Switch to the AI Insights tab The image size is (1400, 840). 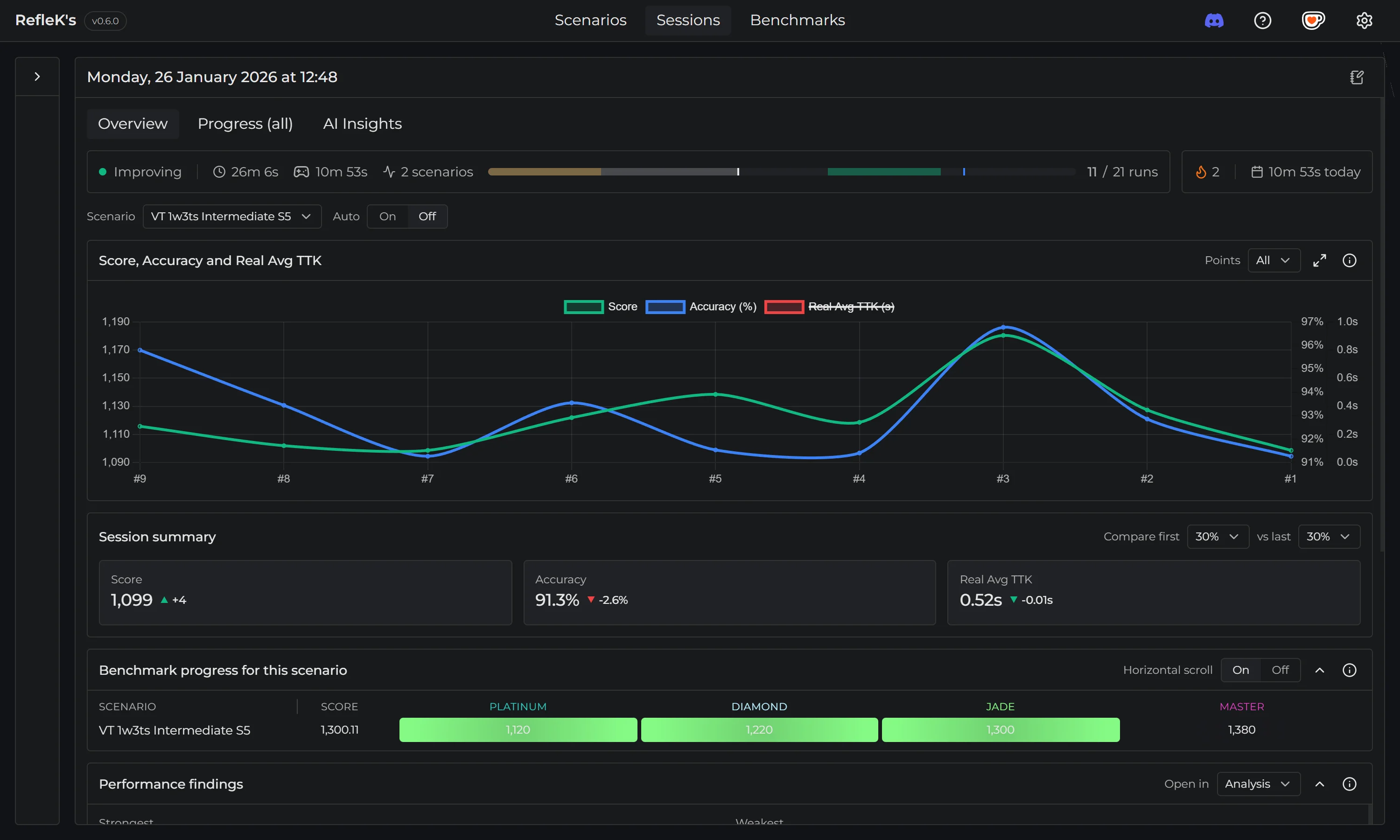(x=362, y=123)
